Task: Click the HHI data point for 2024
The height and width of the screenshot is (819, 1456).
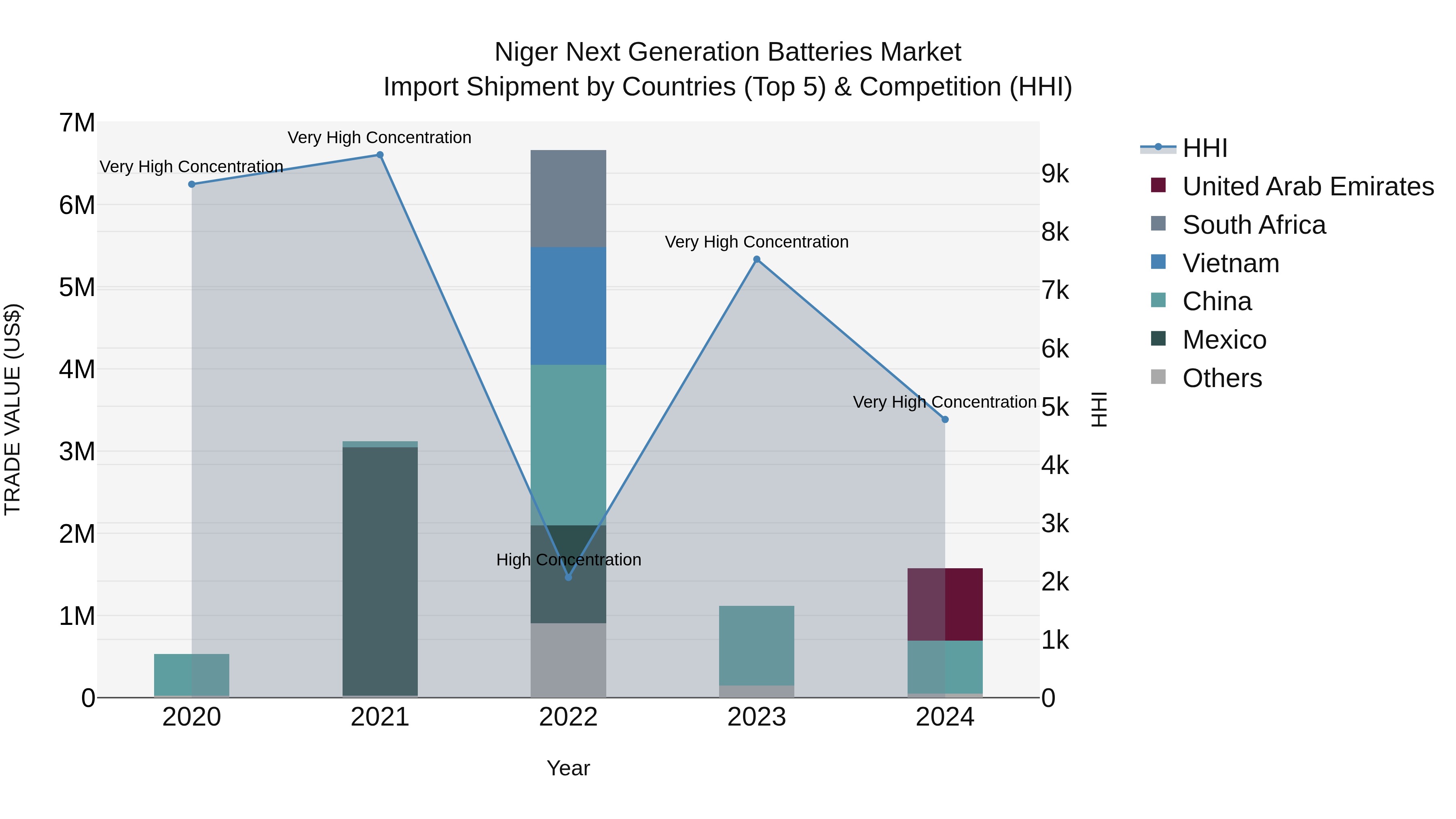Action: (x=945, y=419)
